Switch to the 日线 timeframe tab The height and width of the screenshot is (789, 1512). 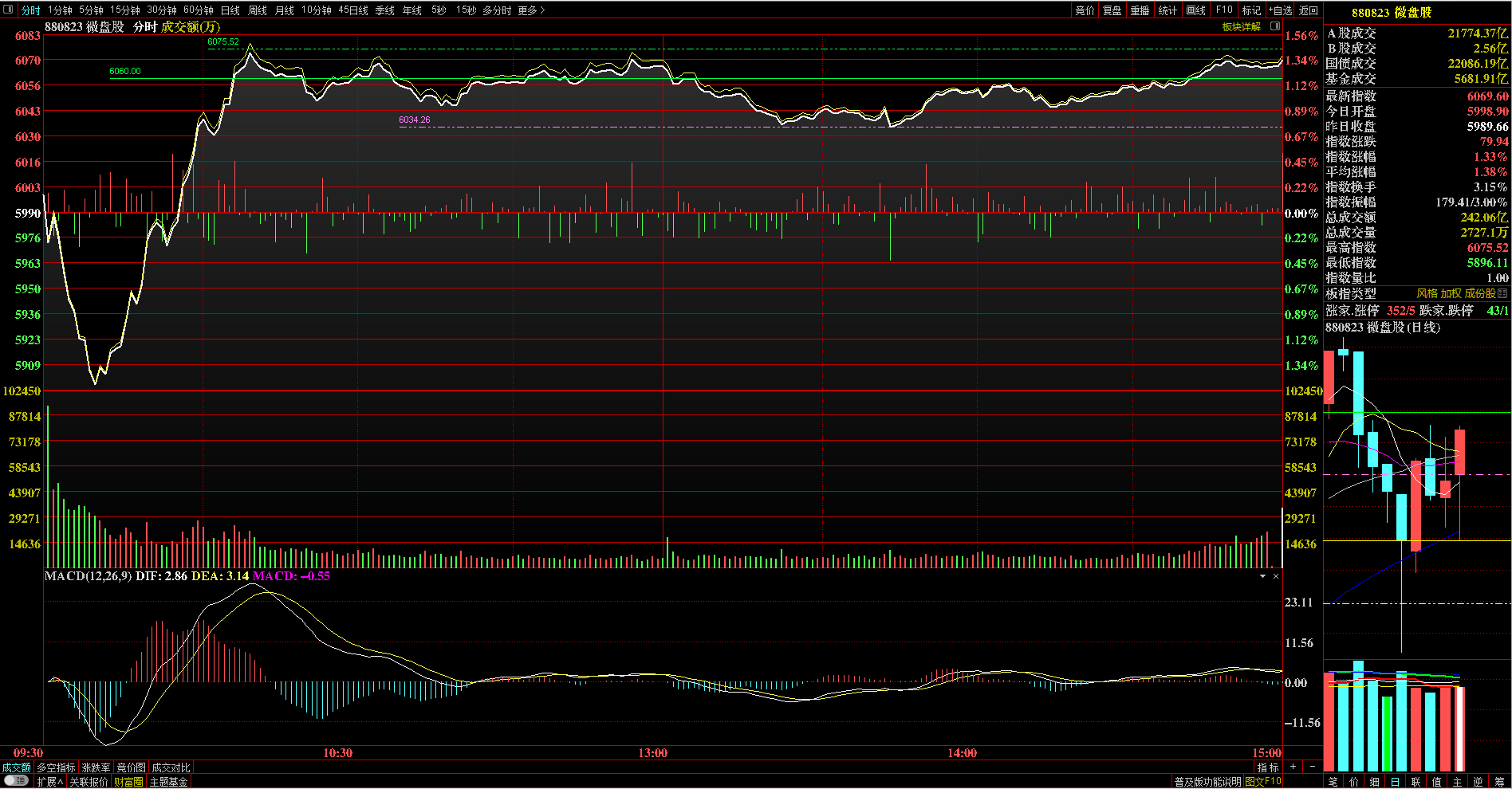(x=230, y=10)
